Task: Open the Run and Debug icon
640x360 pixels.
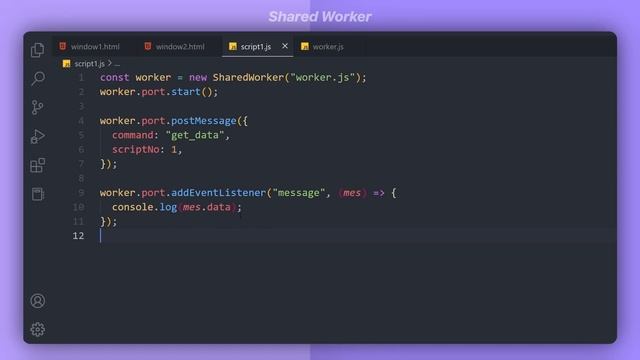Action: tap(38, 136)
